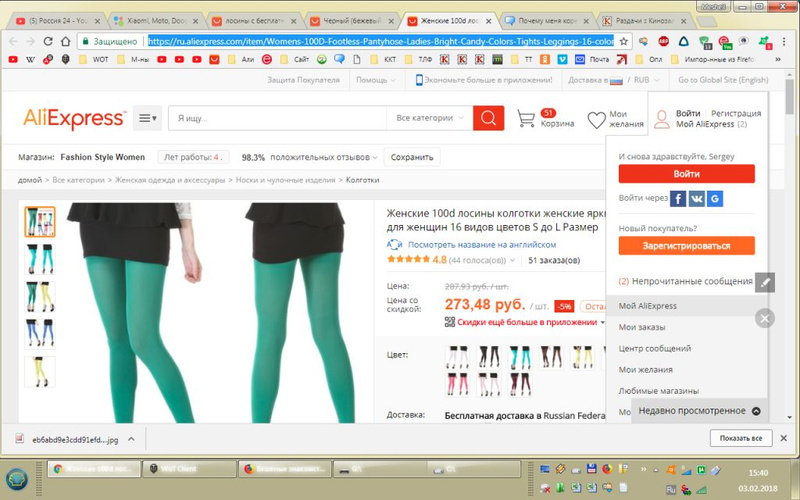
Task: Open the hamburger categories menu beside the logo
Action: coord(148,118)
